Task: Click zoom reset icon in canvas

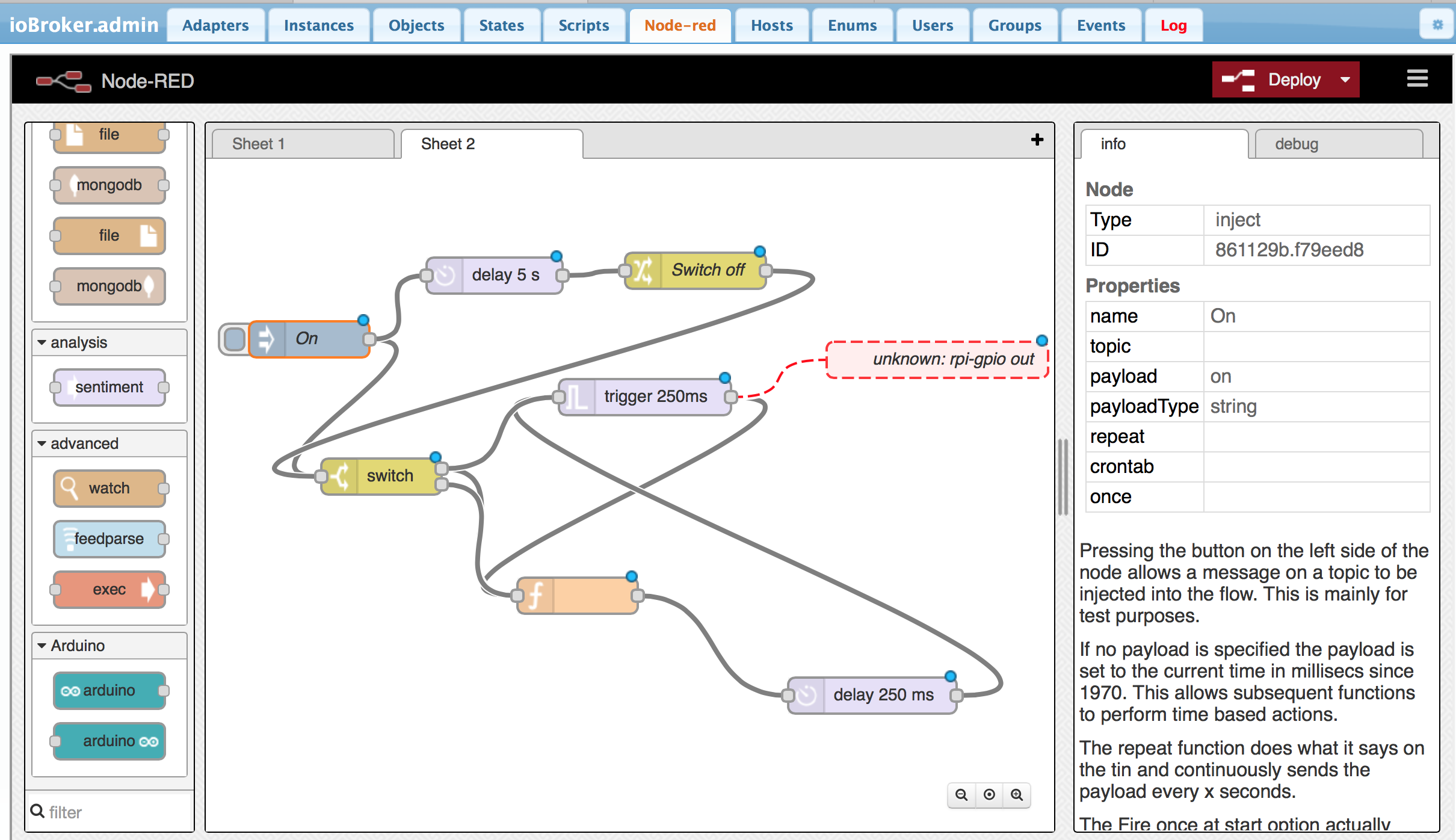Action: (x=989, y=795)
